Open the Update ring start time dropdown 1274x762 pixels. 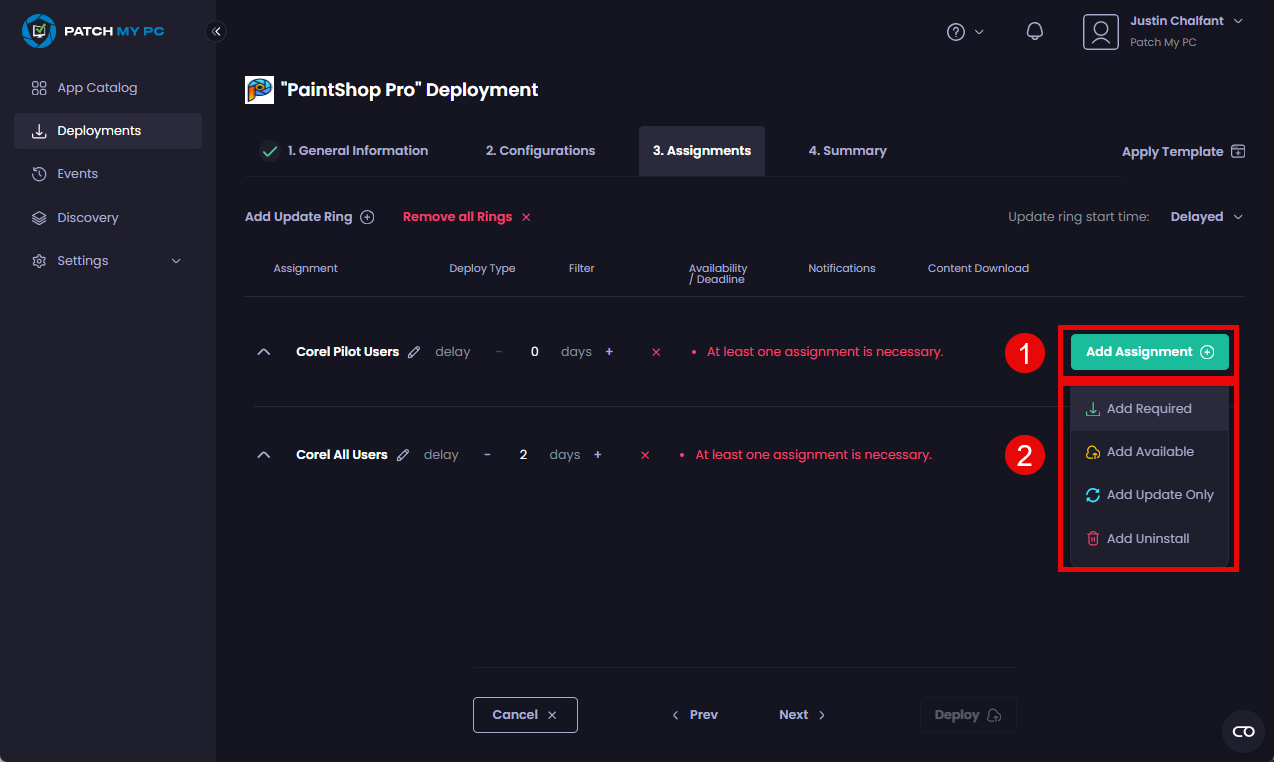(x=1206, y=216)
